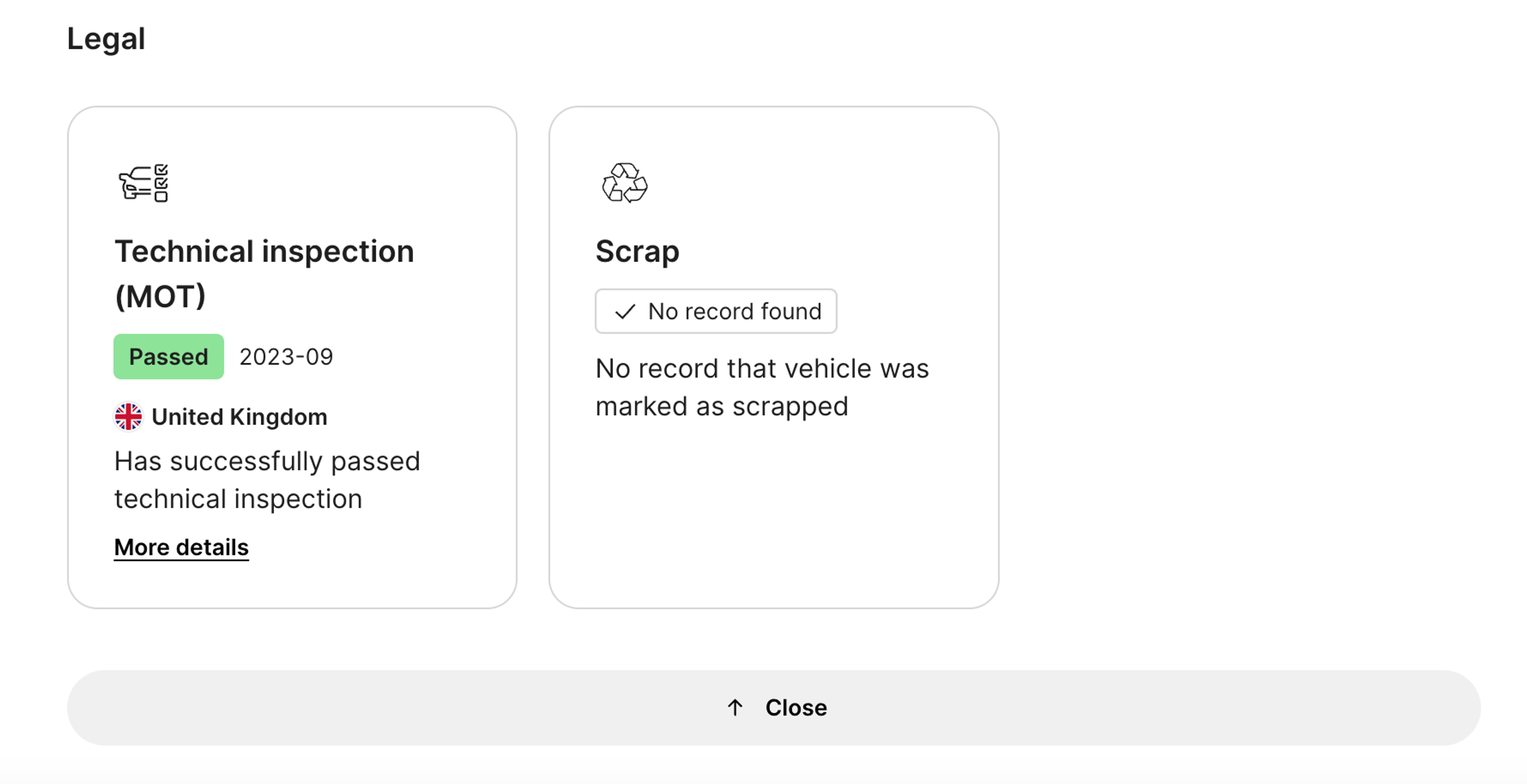Click the 2023-09 inspection date
The width and height of the screenshot is (1527, 784).
286,357
